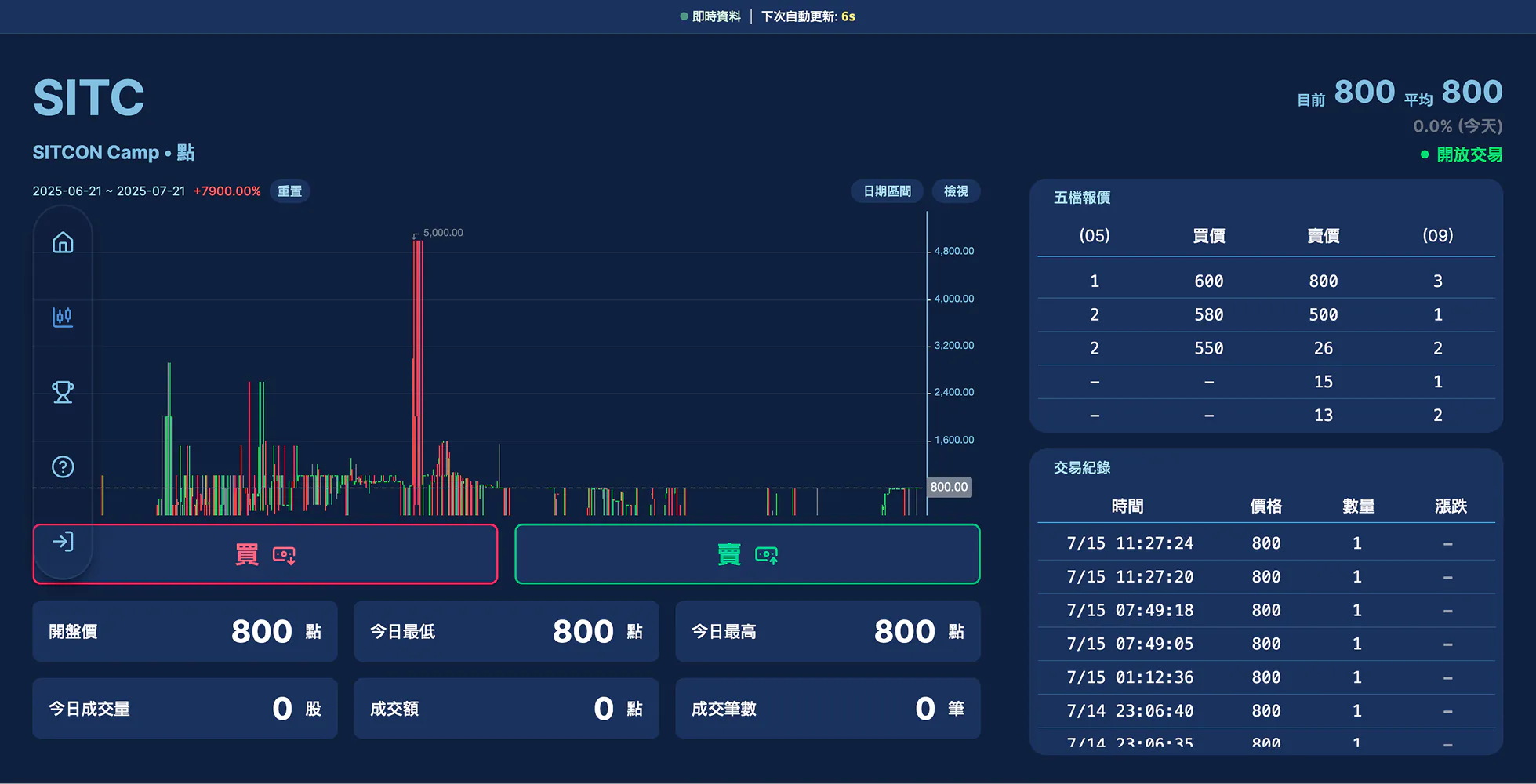The height and width of the screenshot is (784, 1536).
Task: Open the 日期區間 date range selector
Action: tap(887, 191)
